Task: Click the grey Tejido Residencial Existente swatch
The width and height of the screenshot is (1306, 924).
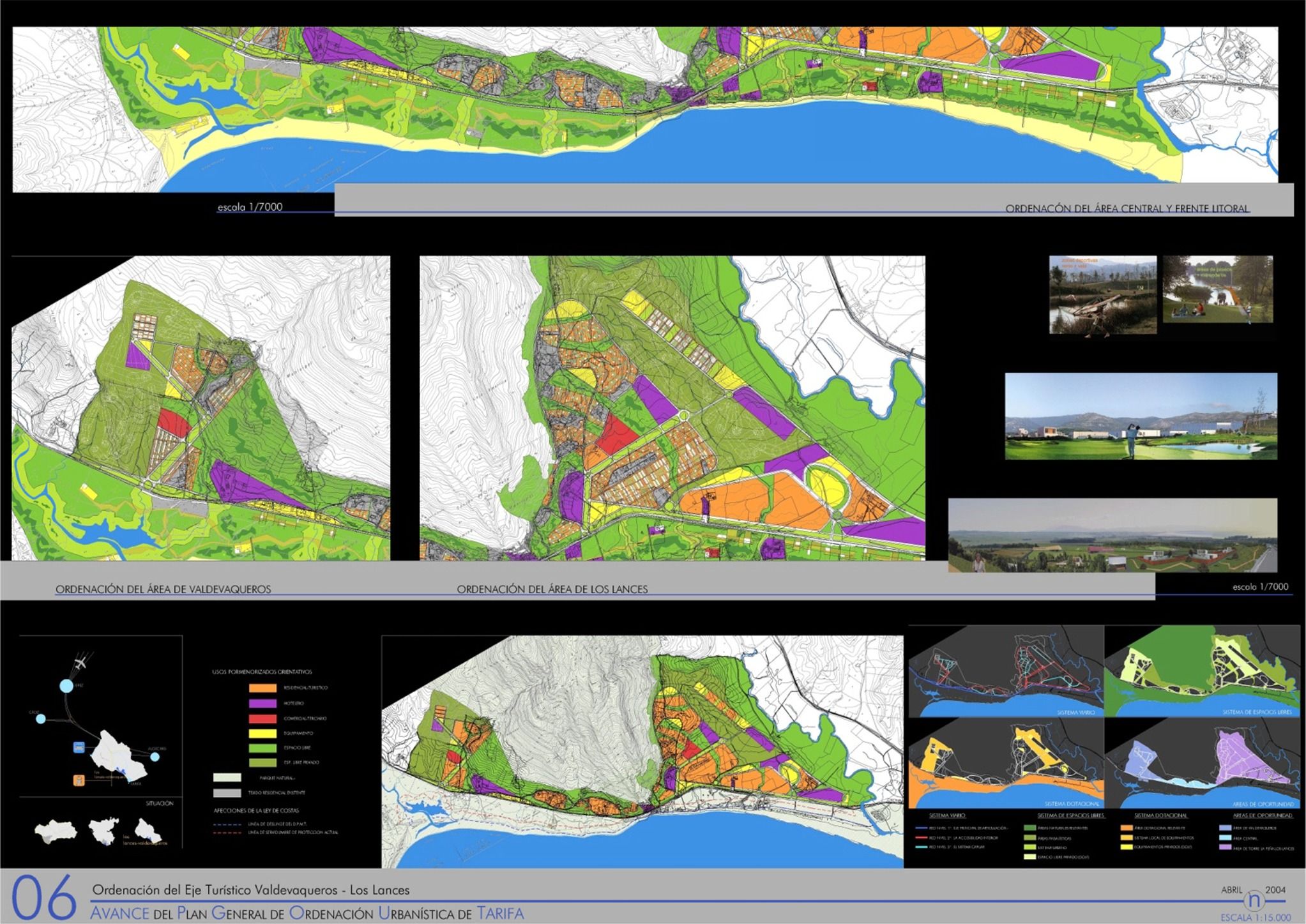Action: pyautogui.click(x=227, y=792)
